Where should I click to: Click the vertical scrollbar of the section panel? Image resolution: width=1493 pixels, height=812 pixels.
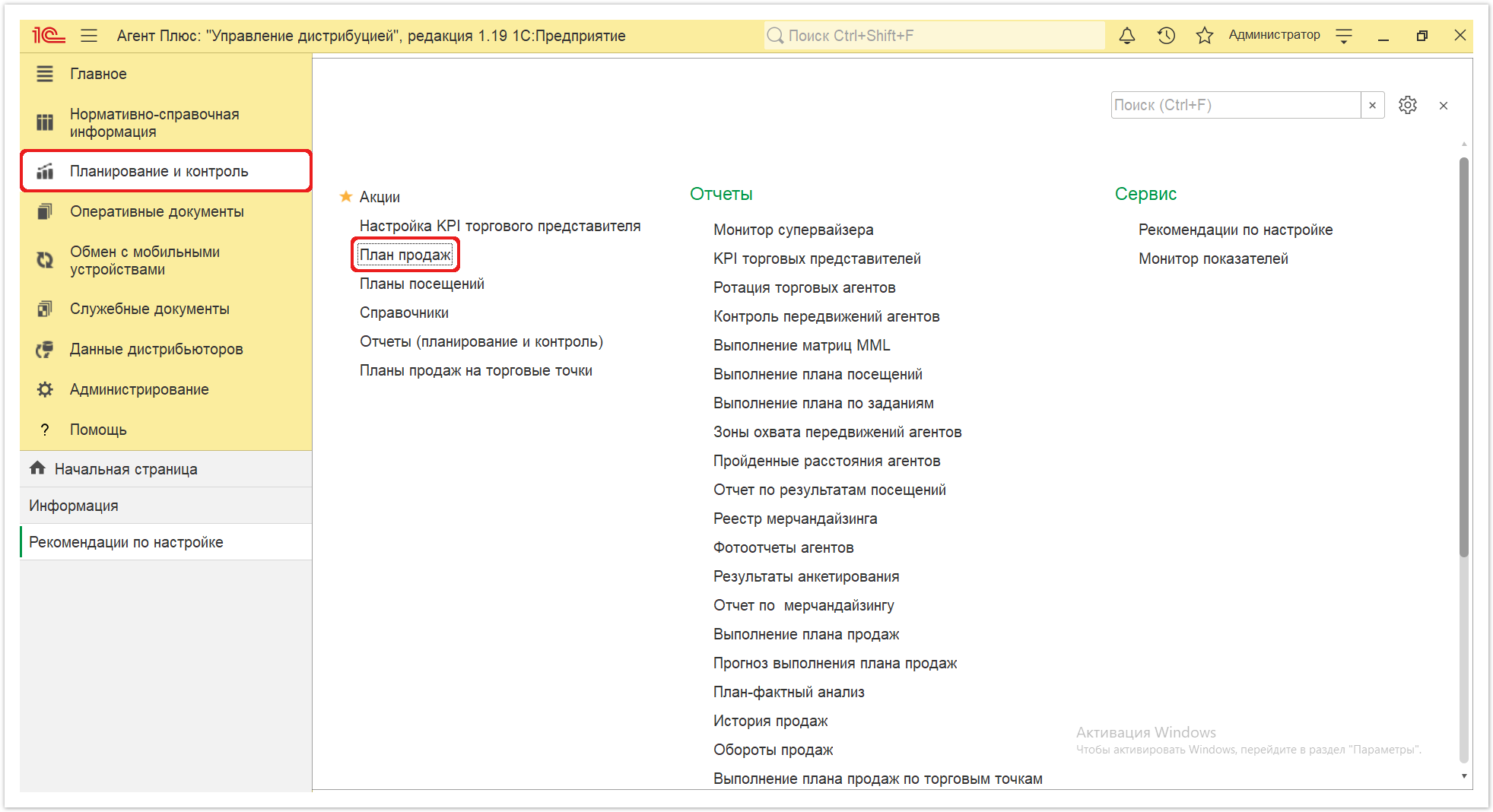pos(1464,357)
